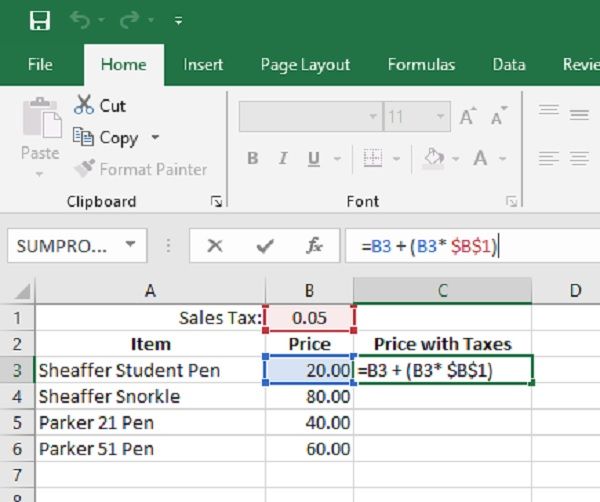Click the Paste clipboard icon
The width and height of the screenshot is (600, 502).
tap(42, 118)
